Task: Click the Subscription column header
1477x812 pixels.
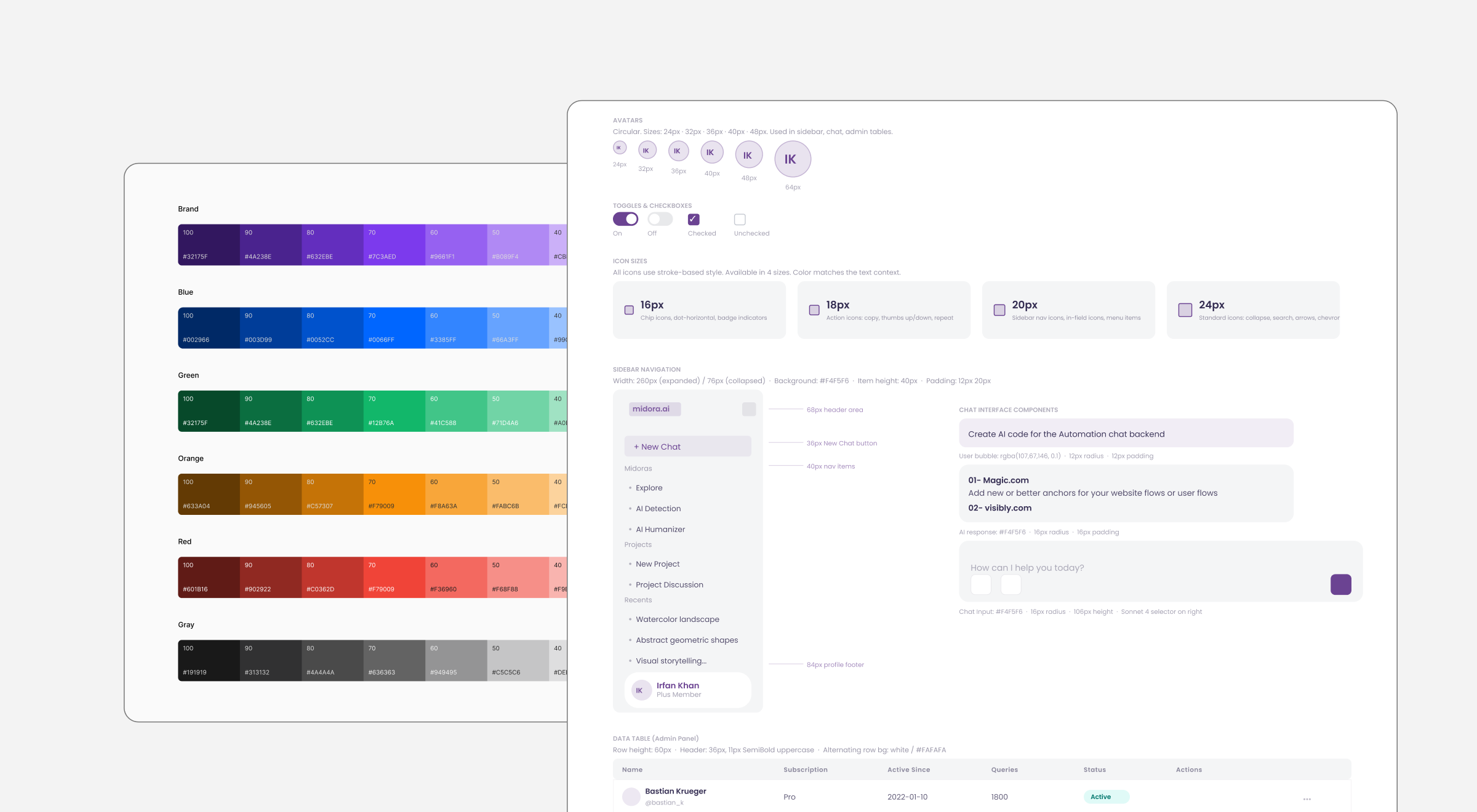Action: click(x=806, y=770)
